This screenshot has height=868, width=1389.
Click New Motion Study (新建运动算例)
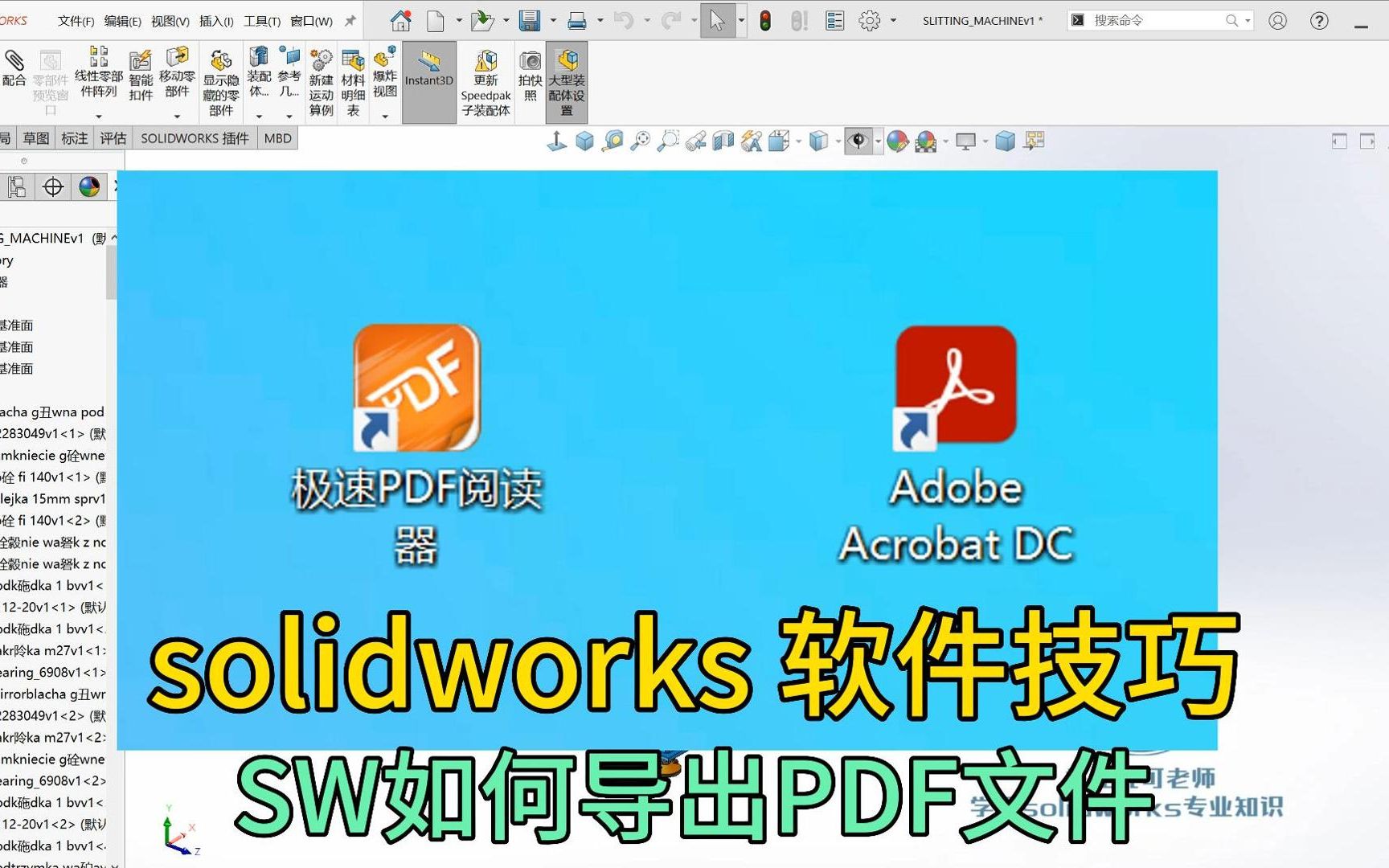coord(322,83)
